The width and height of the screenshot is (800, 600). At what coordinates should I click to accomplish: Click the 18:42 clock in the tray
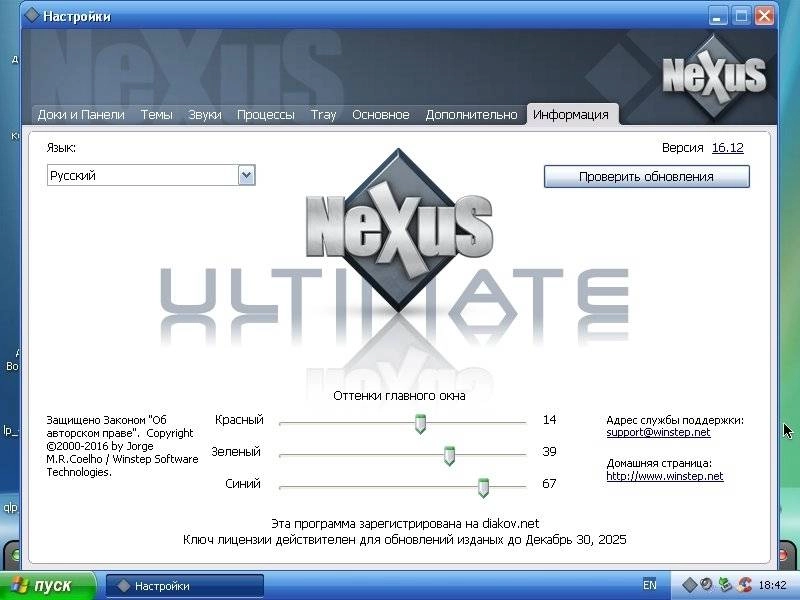click(x=772, y=585)
